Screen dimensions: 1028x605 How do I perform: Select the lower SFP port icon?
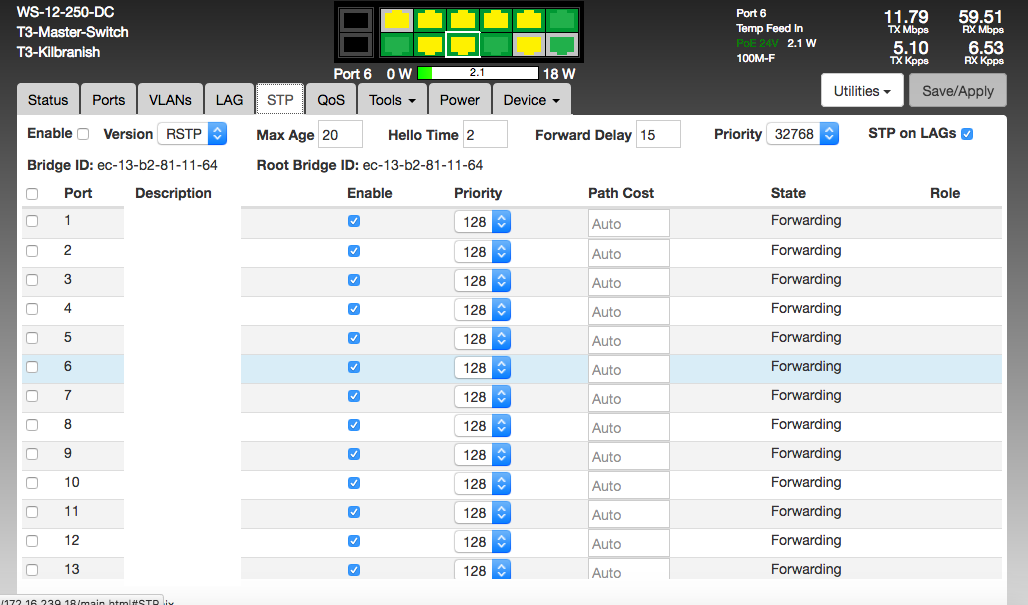(355, 44)
